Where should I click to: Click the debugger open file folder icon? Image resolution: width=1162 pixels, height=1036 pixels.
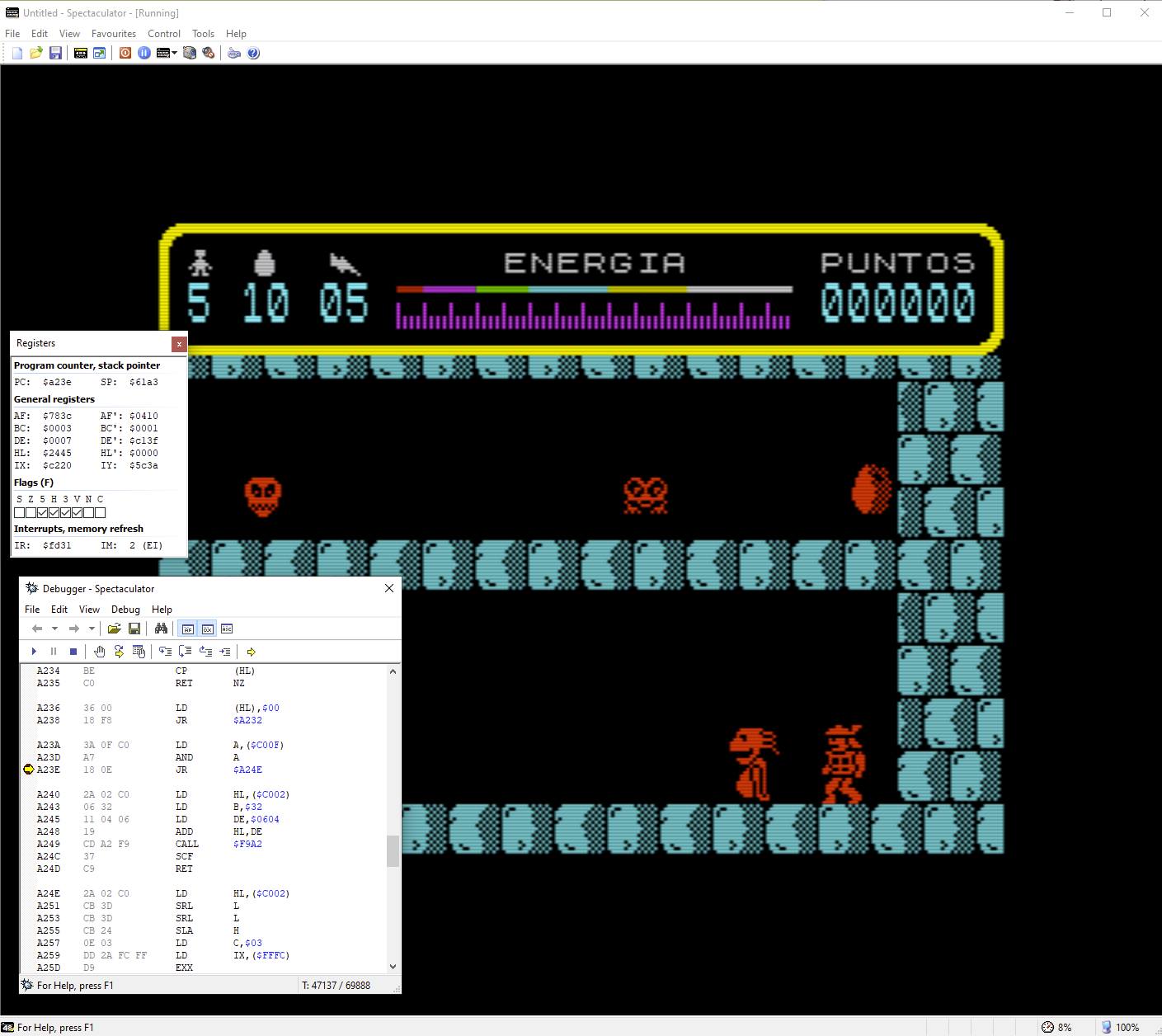[114, 629]
